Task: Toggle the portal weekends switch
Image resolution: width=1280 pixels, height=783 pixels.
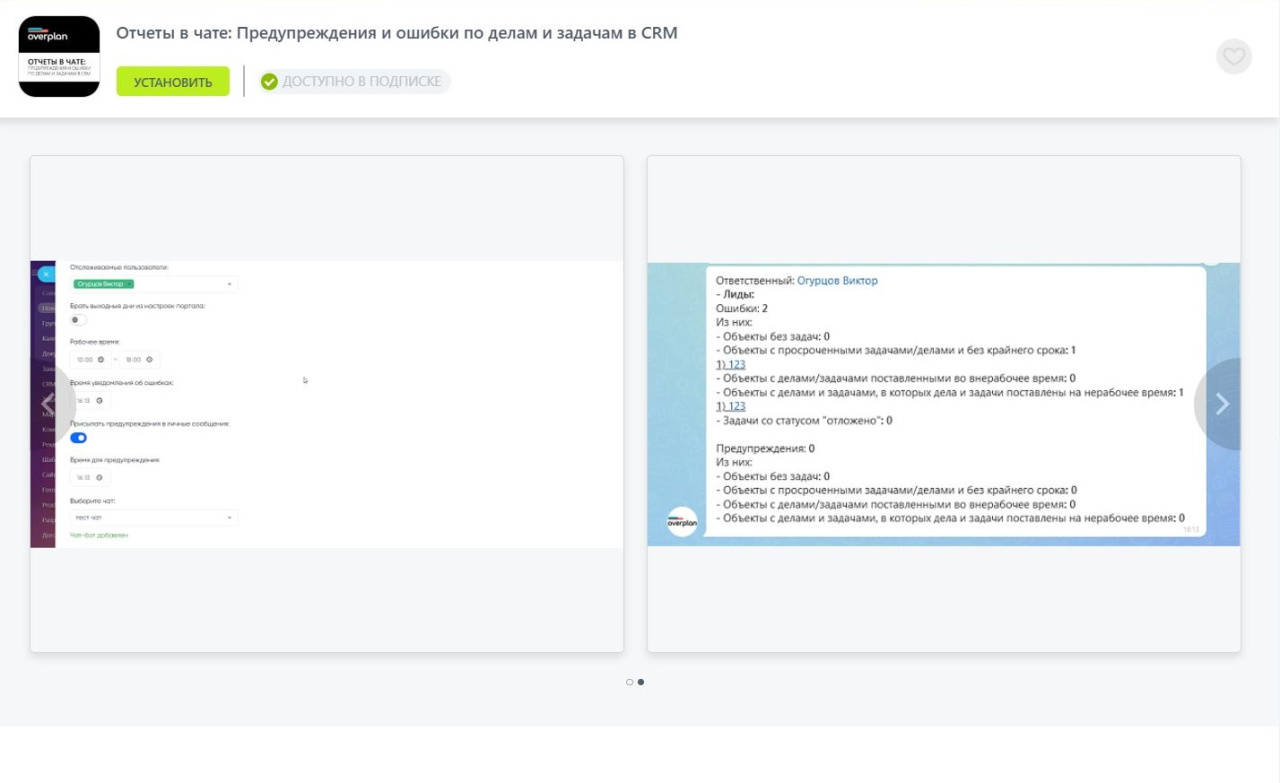Action: click(78, 320)
